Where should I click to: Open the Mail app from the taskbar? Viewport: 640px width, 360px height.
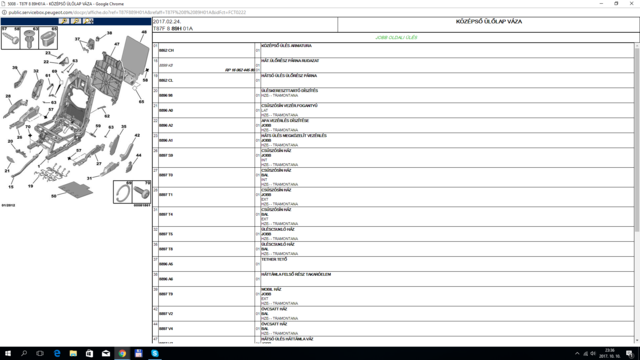point(106,353)
